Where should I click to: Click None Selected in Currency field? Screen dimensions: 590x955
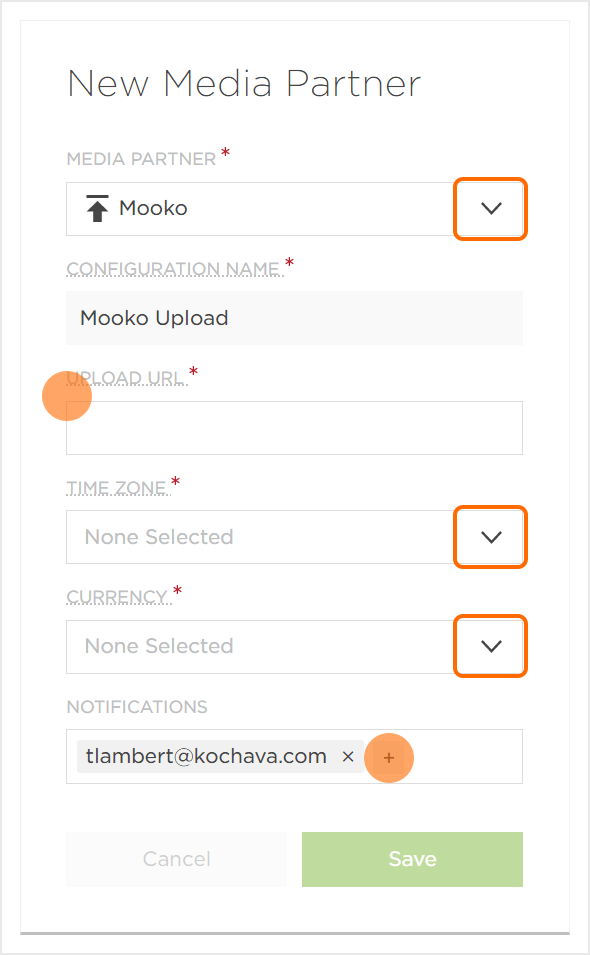(159, 646)
